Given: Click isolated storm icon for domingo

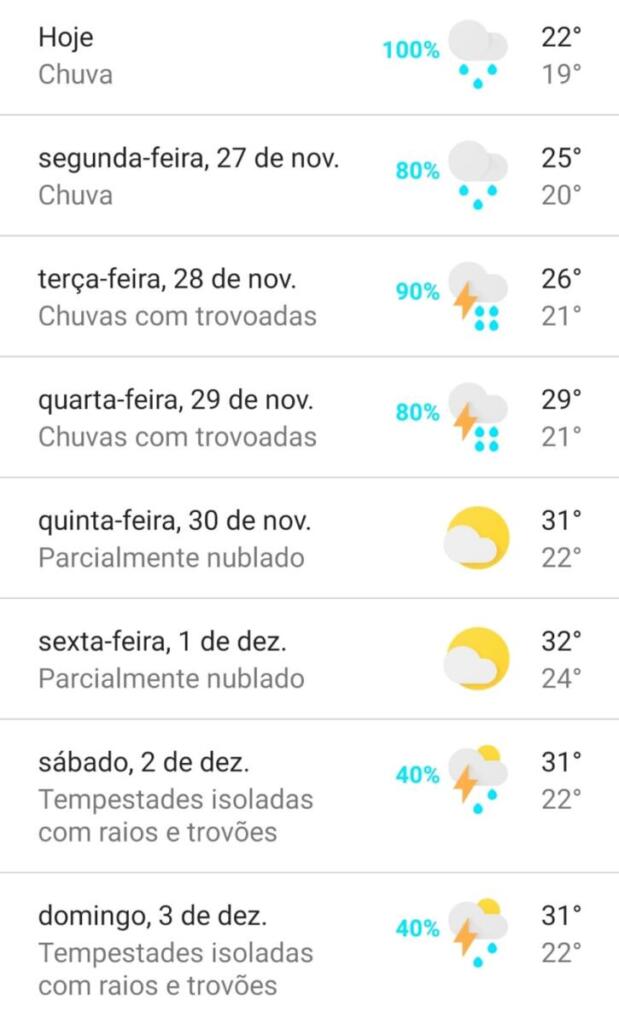Looking at the screenshot, I should pos(477,932).
